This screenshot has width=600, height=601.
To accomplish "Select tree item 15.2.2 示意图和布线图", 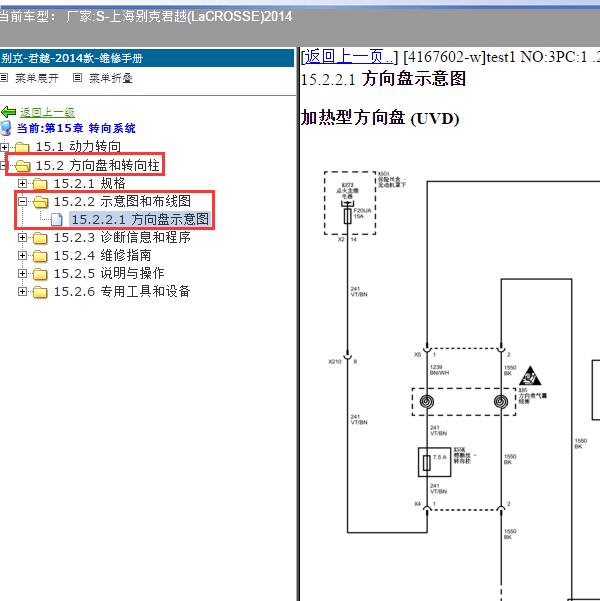I will (122, 201).
